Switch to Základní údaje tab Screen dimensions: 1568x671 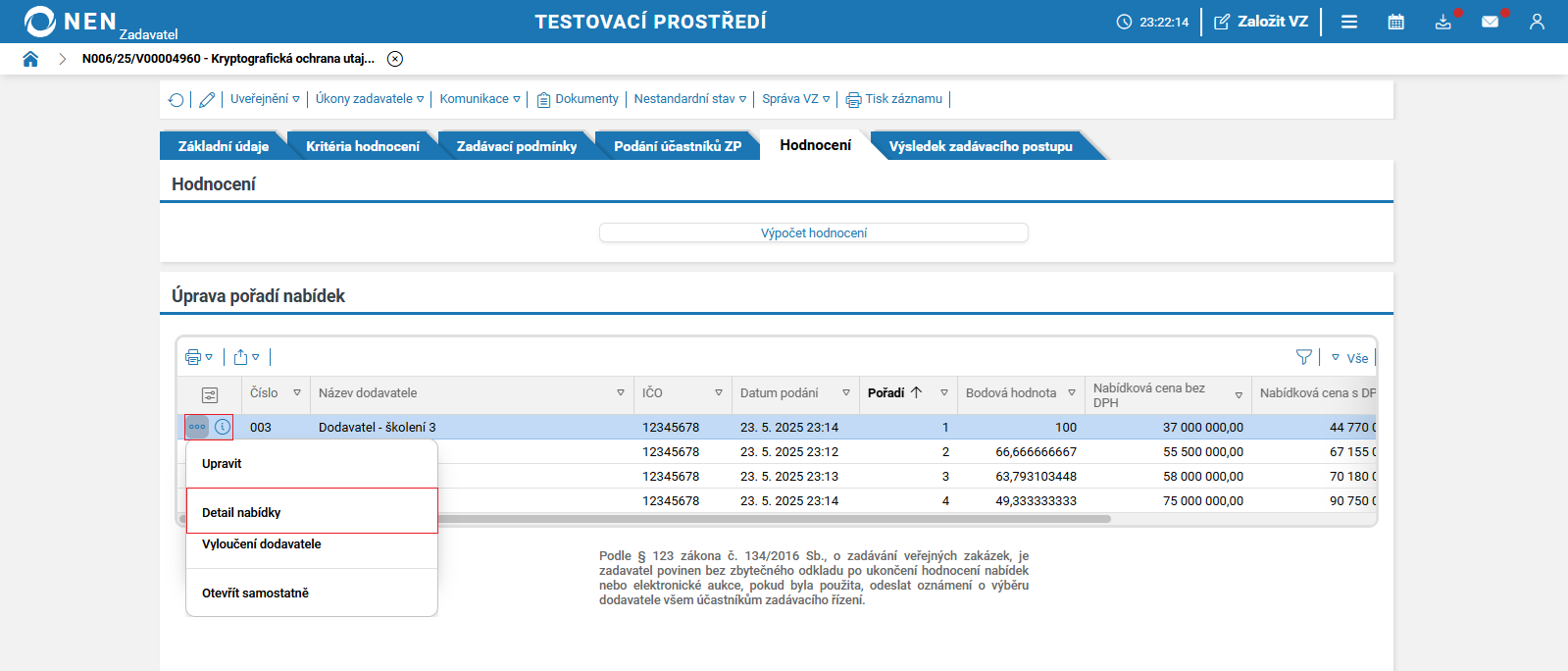pyautogui.click(x=223, y=146)
